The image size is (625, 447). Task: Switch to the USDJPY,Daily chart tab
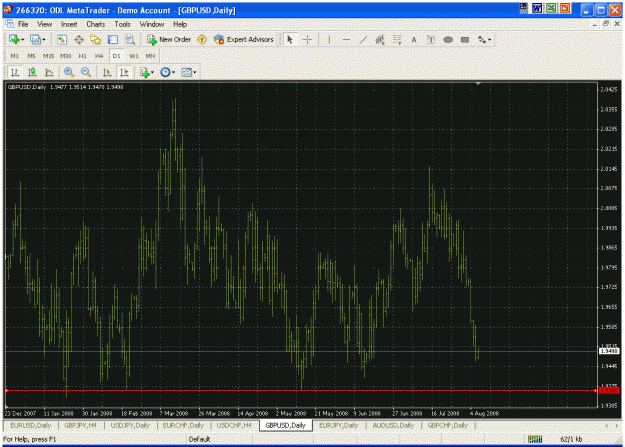(130, 425)
